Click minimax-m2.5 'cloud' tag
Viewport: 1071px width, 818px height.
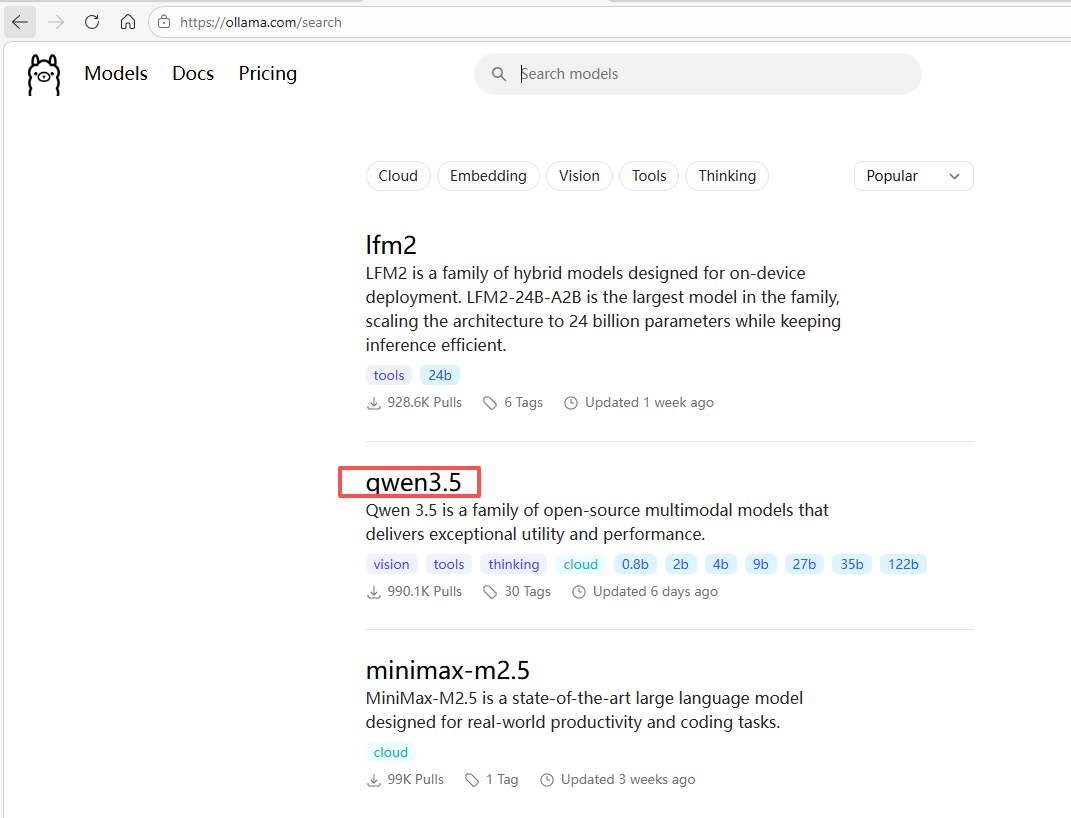[391, 752]
